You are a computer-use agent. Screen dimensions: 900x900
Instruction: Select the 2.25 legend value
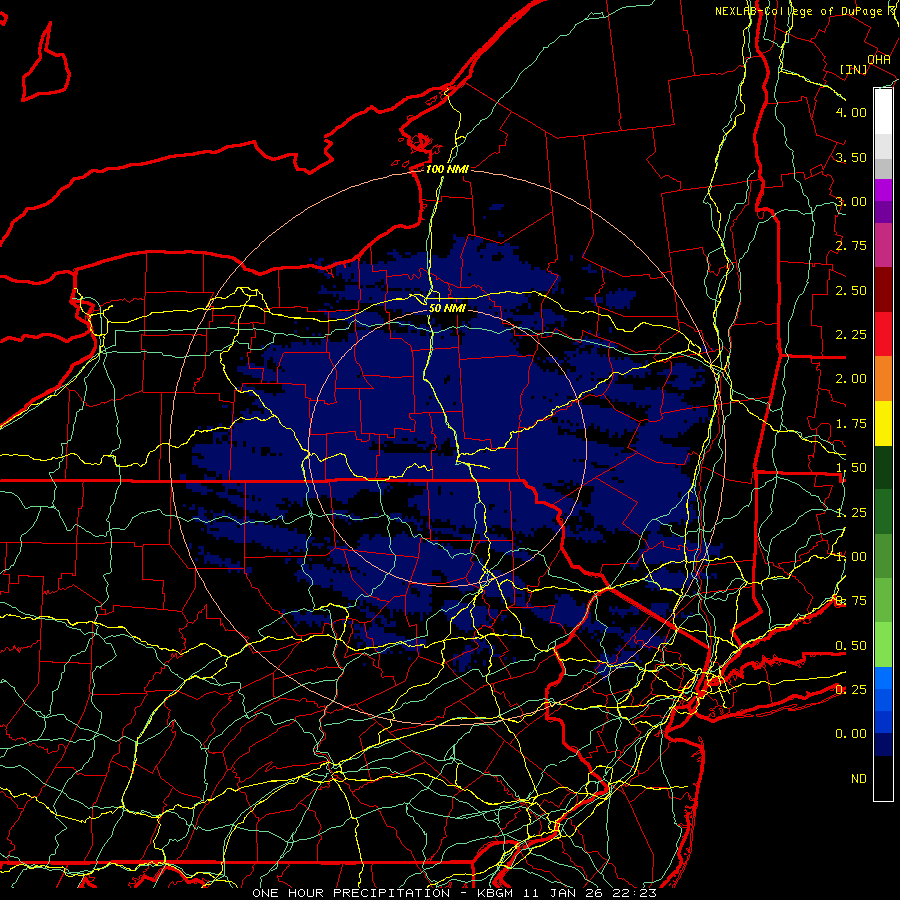tap(851, 335)
